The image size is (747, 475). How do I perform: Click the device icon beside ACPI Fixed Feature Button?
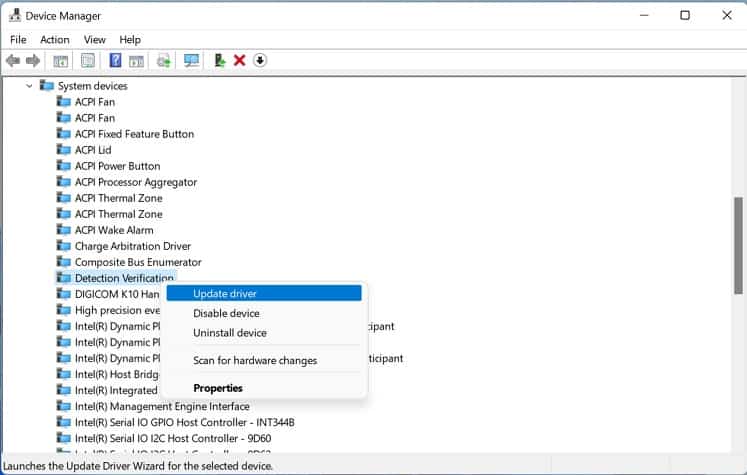click(x=63, y=133)
